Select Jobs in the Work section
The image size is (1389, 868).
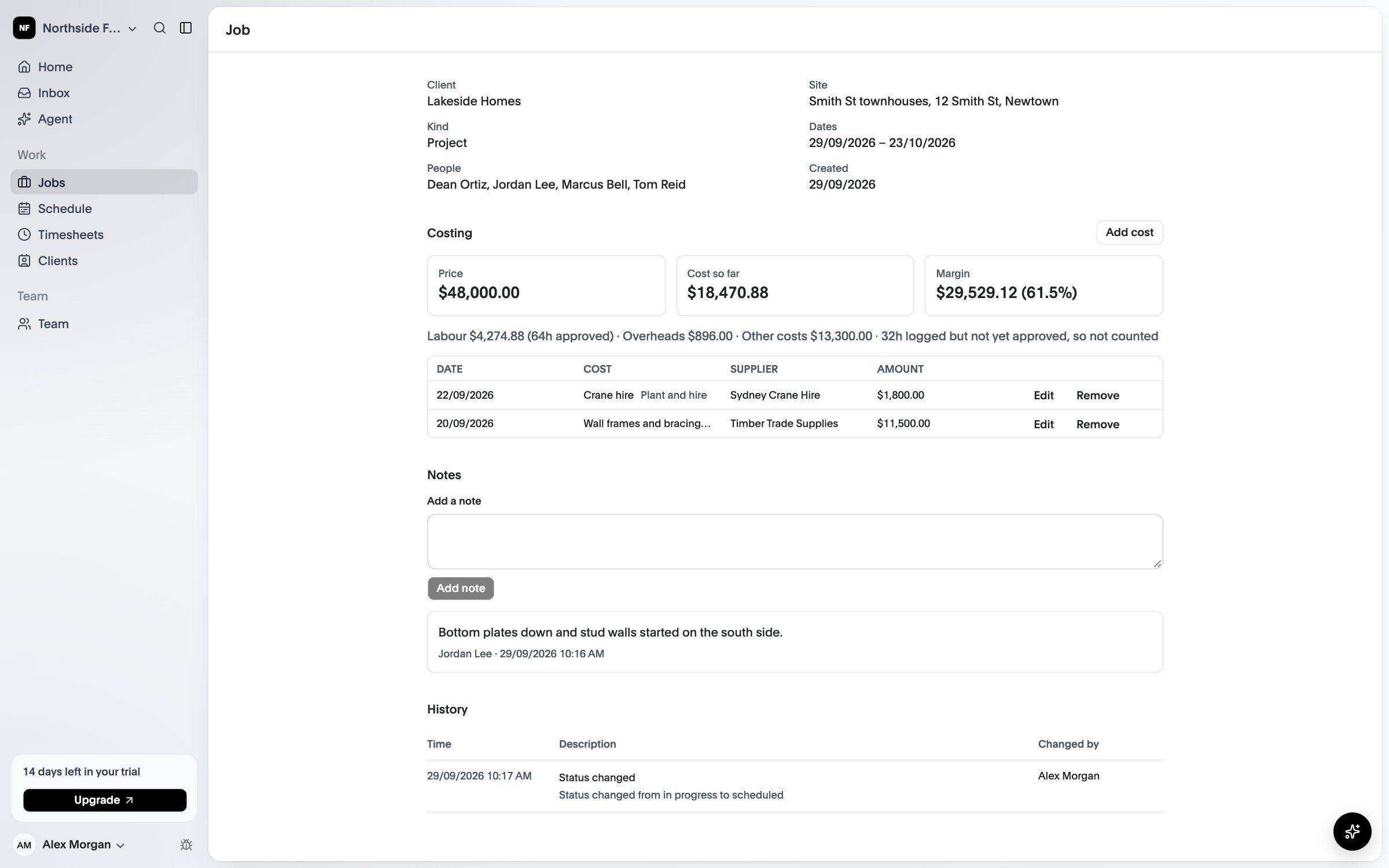pyautogui.click(x=104, y=182)
